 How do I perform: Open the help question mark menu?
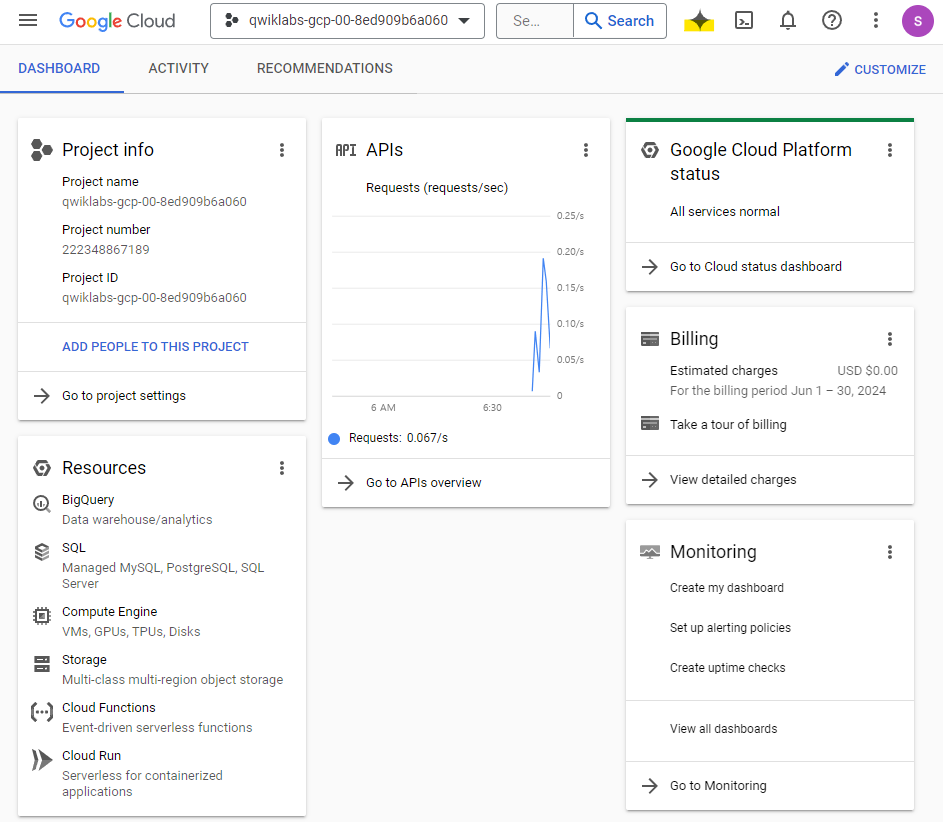click(x=831, y=21)
